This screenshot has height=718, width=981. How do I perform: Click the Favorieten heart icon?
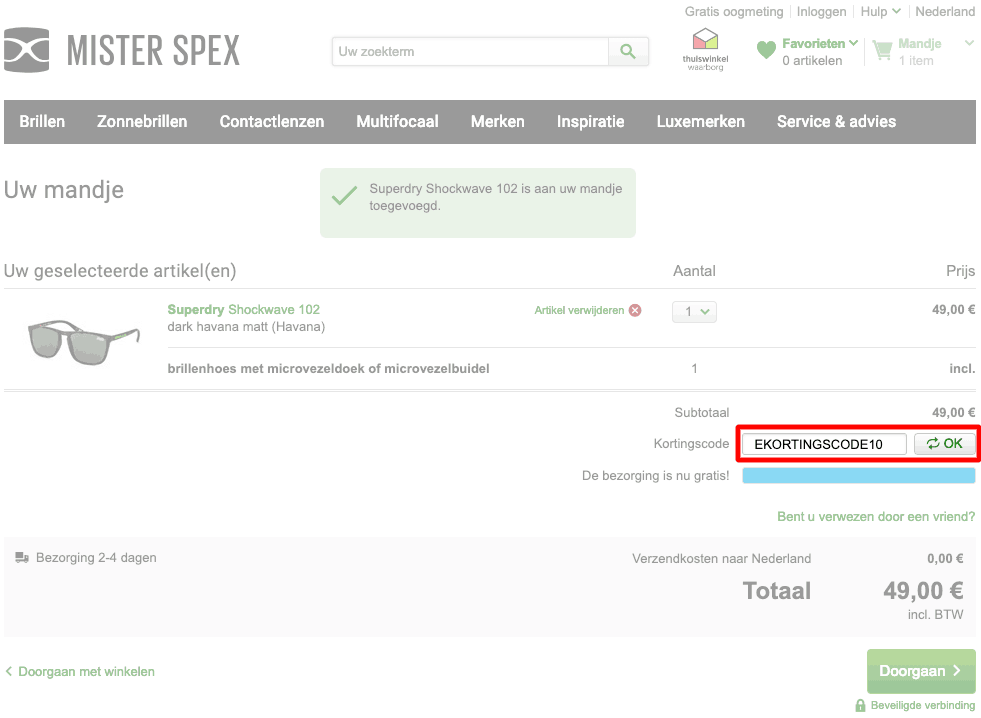(x=766, y=50)
